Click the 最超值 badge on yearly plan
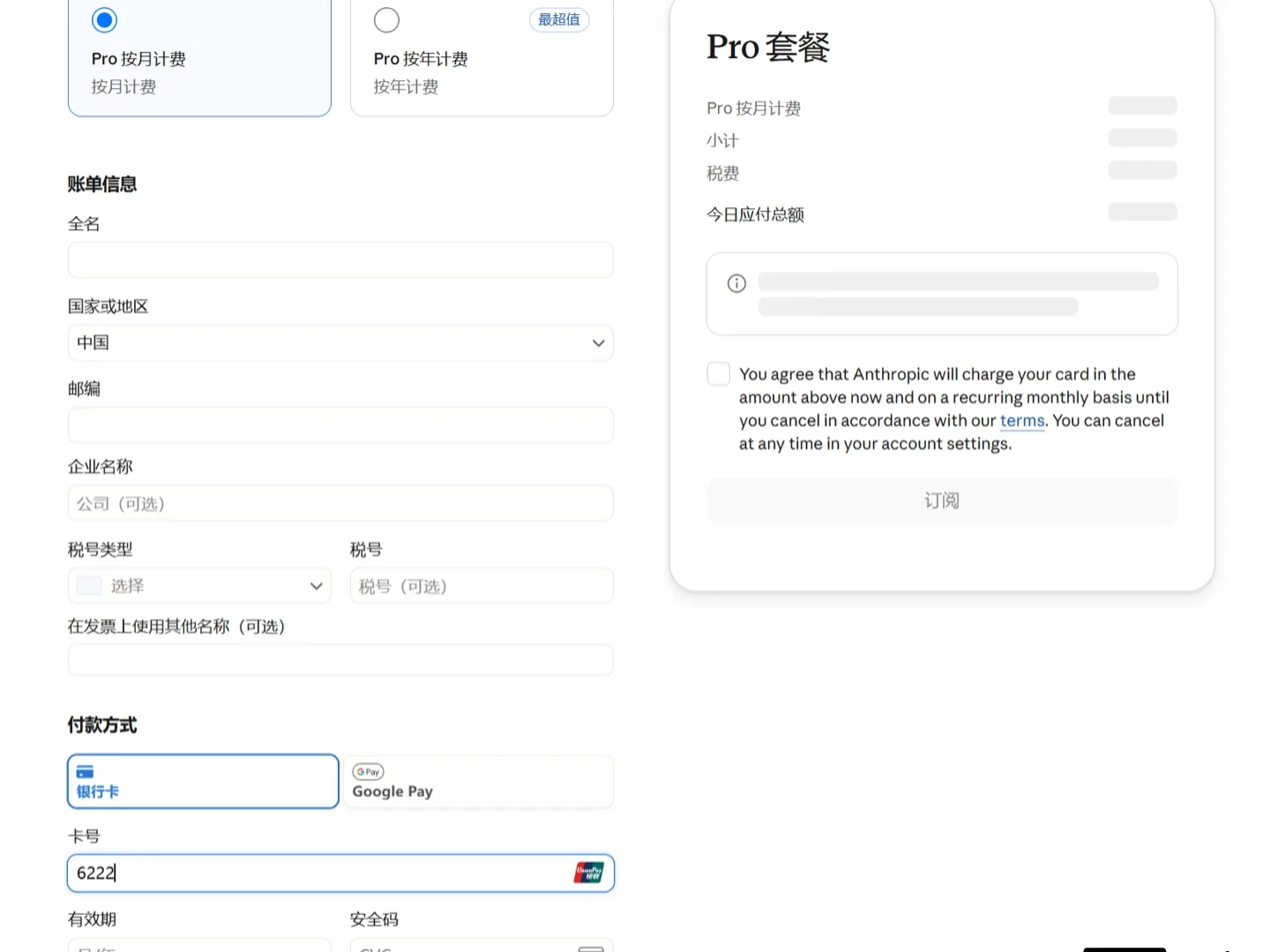Image resolution: width=1270 pixels, height=952 pixels. coord(559,19)
